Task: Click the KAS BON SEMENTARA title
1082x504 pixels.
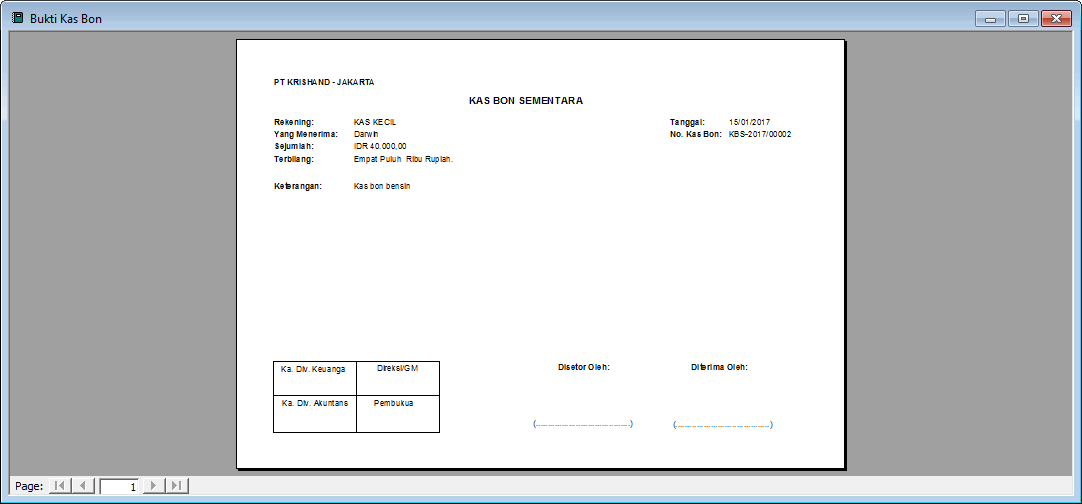Action: pos(526,101)
